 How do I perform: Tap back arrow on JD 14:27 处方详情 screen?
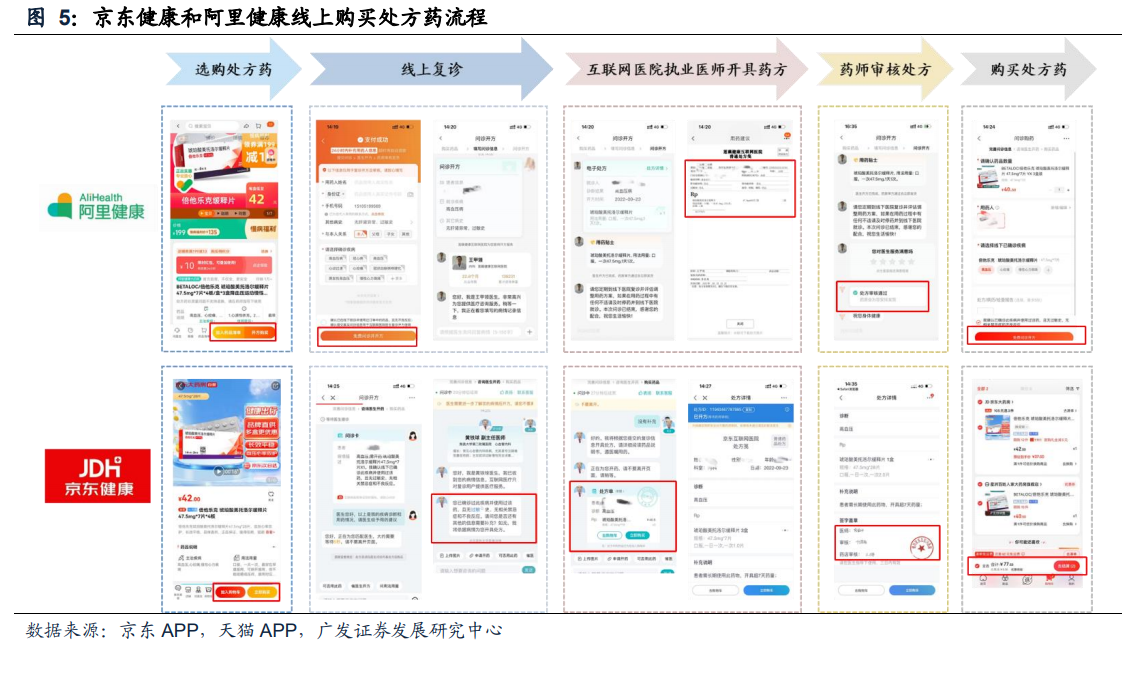coord(695,397)
